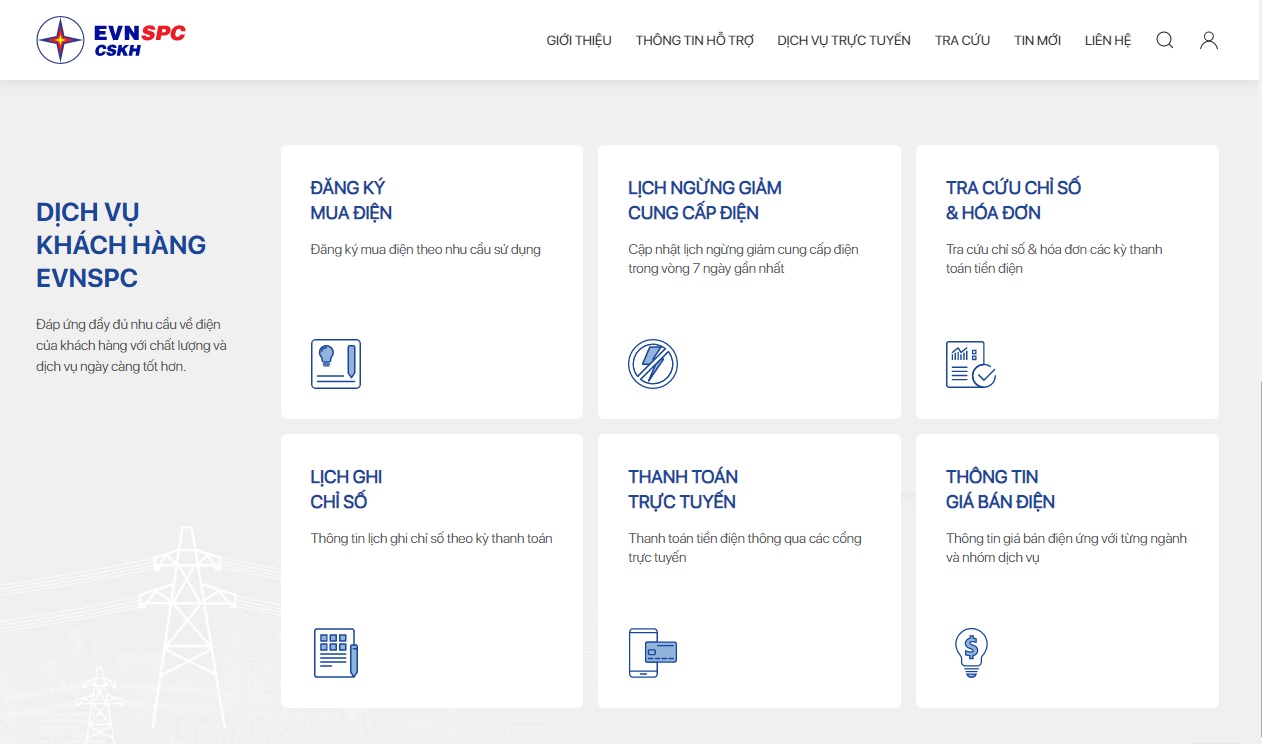Click text 'Thông tin giá bán điện ứng với từng ngành'
Image resolution: width=1262 pixels, height=744 pixels.
(x=1066, y=538)
